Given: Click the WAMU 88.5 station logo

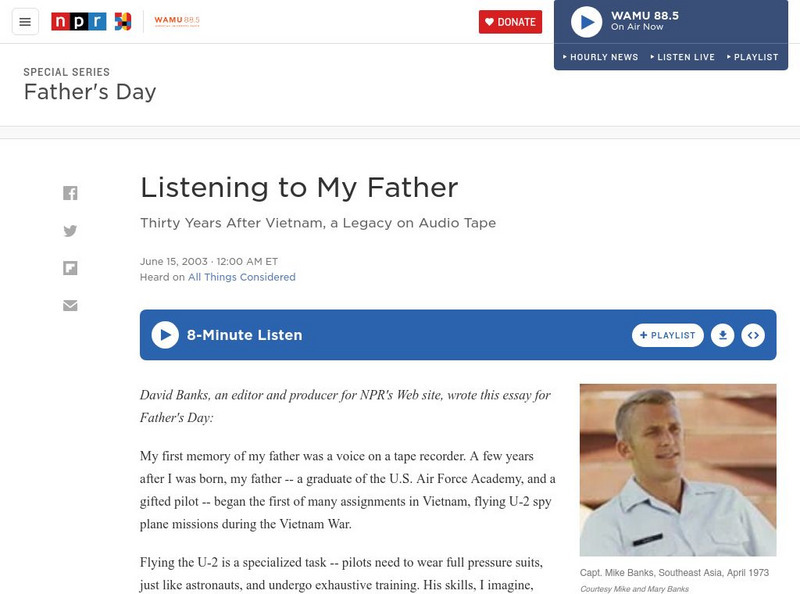Looking at the screenshot, I should point(177,21).
